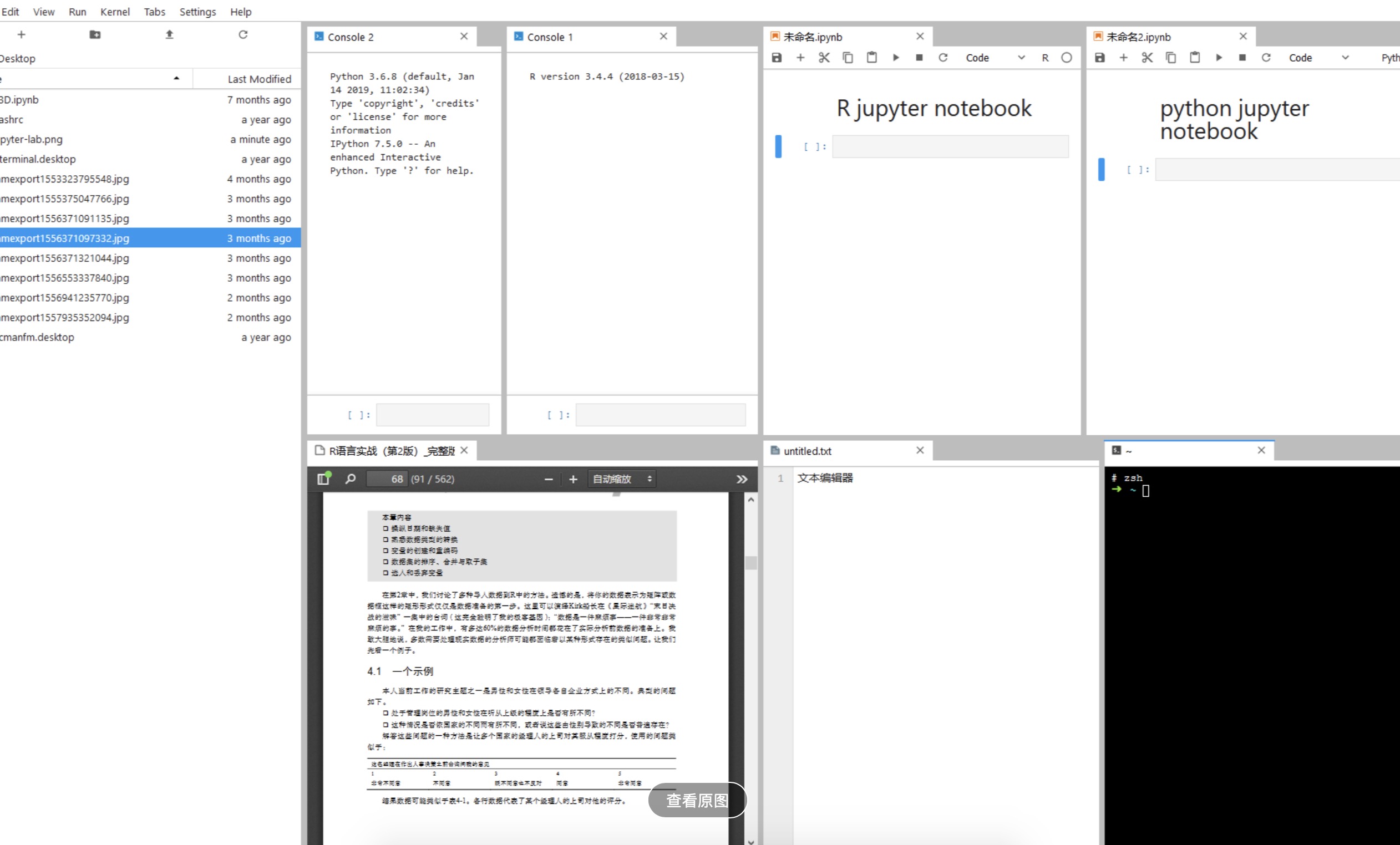Save the R jupyter notebook
The image size is (1400, 845).
tap(777, 57)
